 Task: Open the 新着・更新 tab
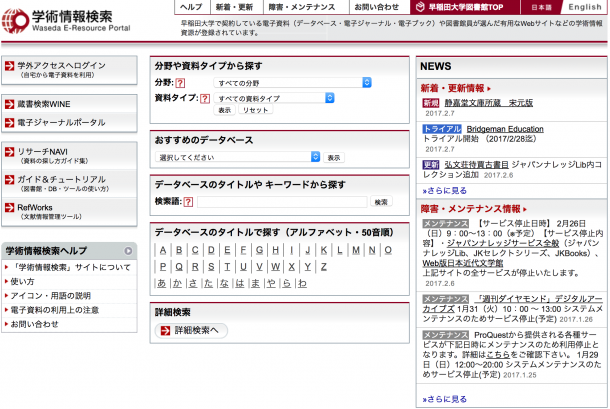(x=234, y=7)
